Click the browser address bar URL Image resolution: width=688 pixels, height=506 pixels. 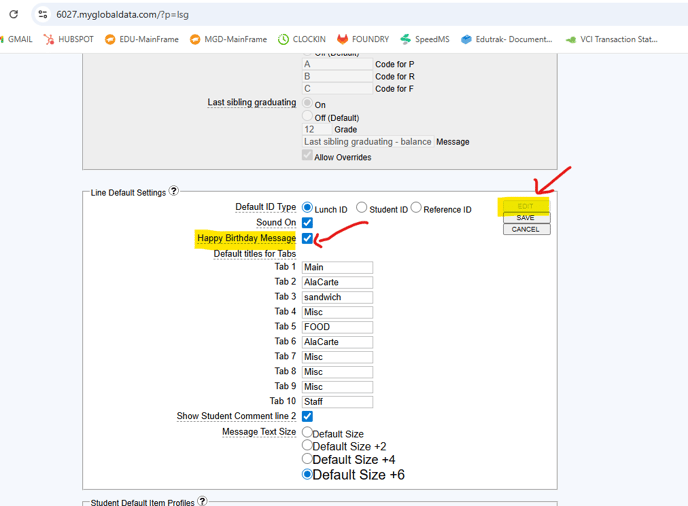122,14
